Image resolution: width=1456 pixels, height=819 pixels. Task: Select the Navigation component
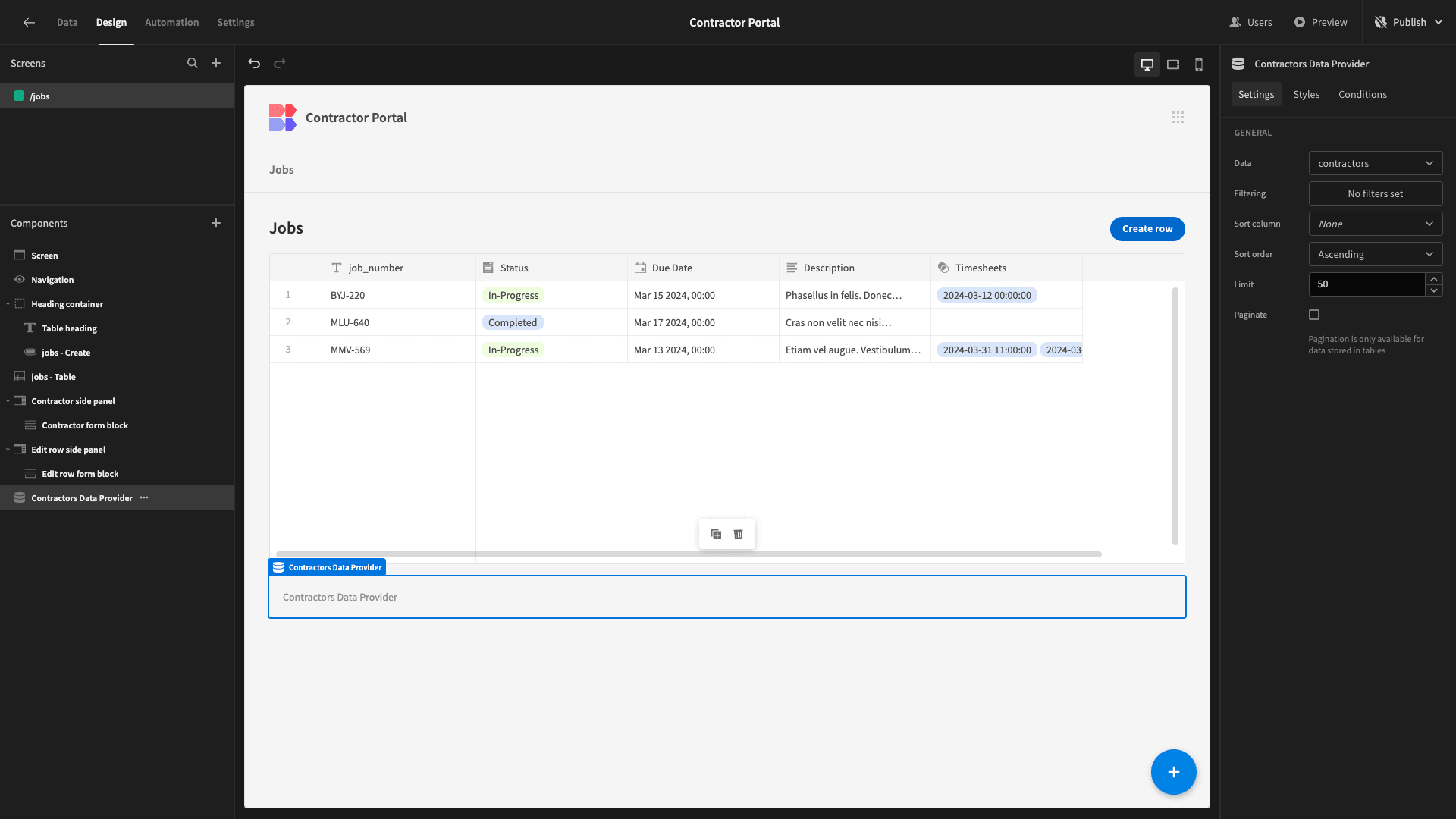(117, 279)
